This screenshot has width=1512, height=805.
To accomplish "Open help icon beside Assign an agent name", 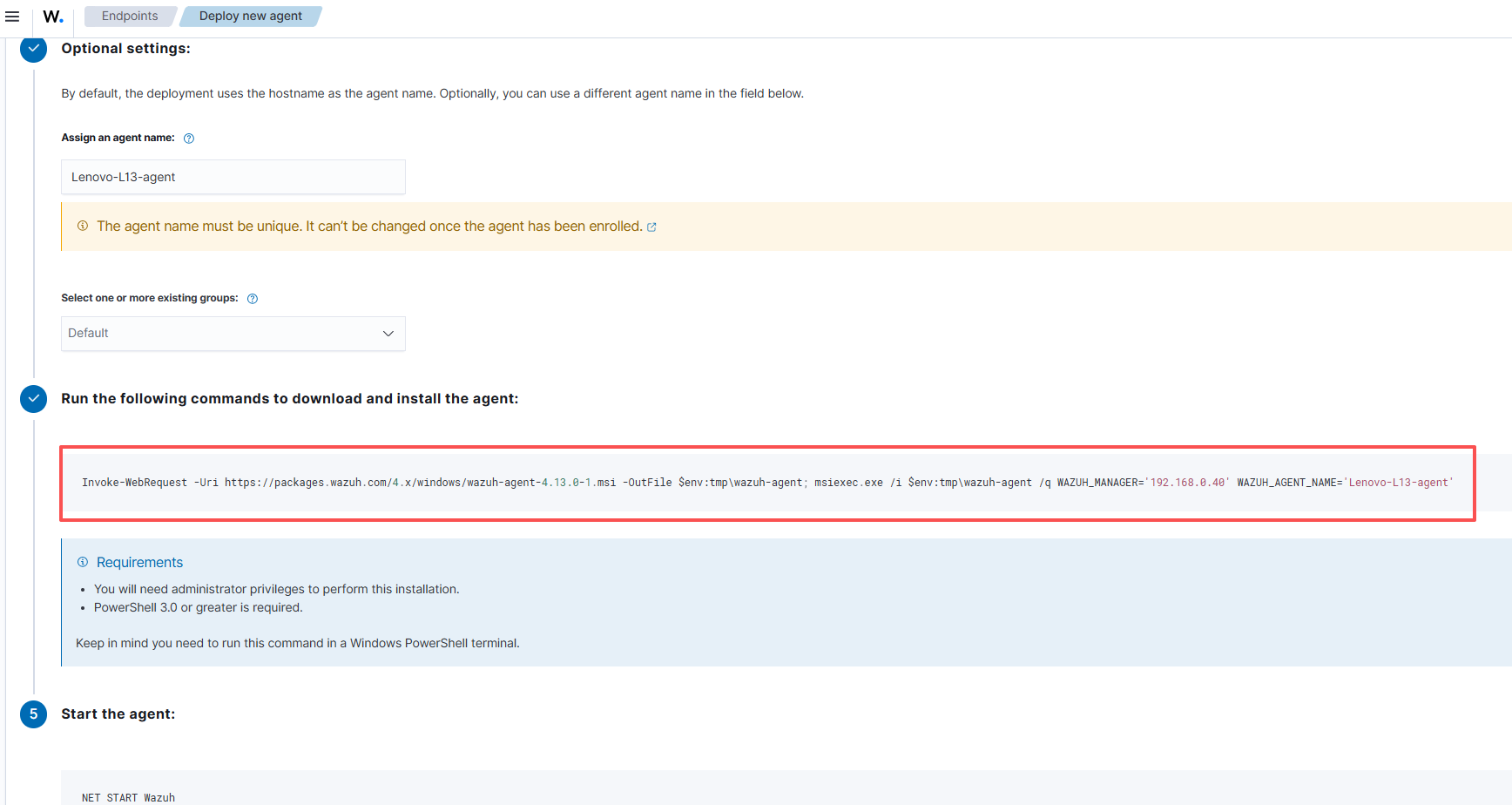I will click(189, 139).
